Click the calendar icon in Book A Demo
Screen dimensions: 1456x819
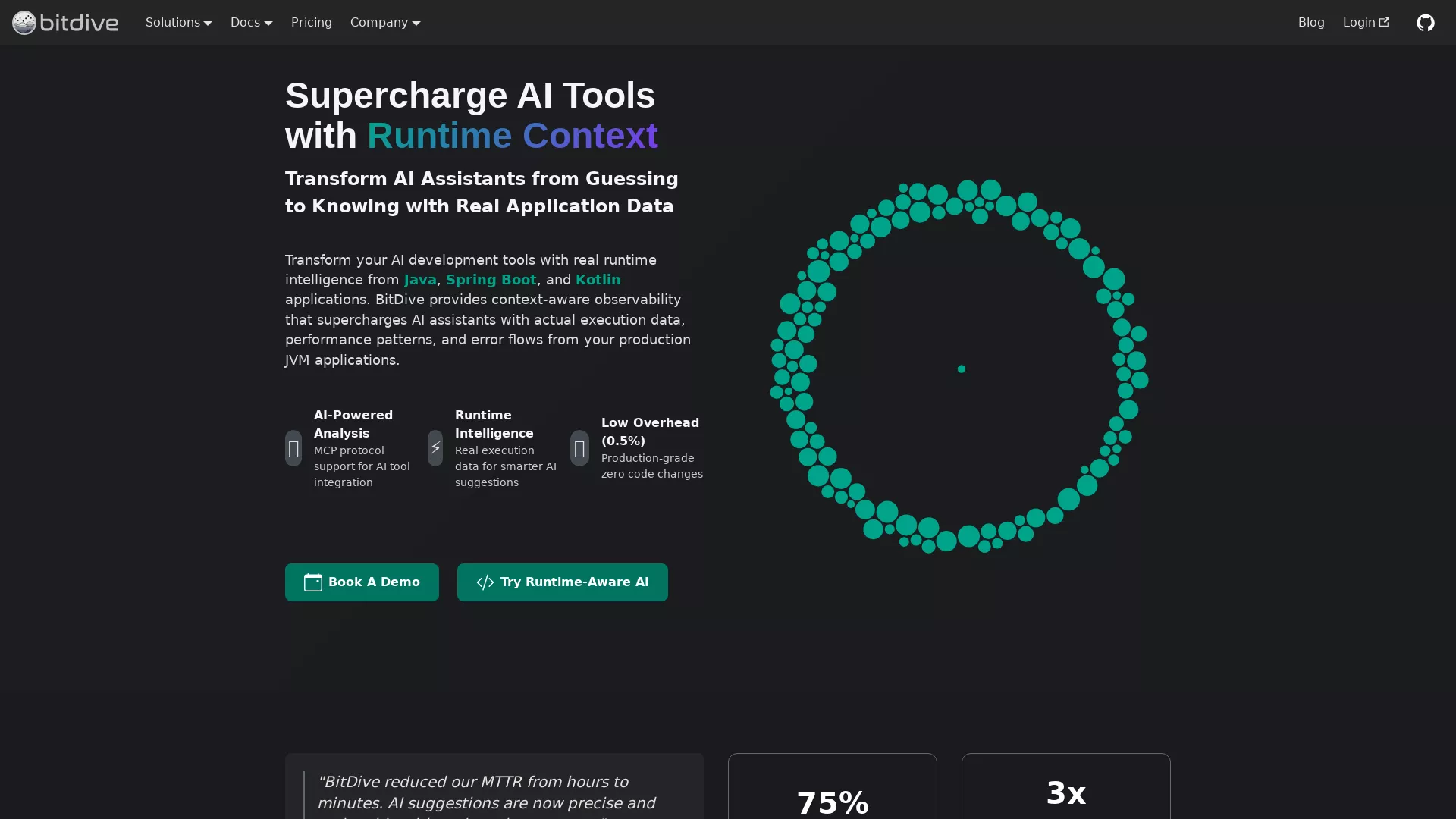[x=312, y=582]
